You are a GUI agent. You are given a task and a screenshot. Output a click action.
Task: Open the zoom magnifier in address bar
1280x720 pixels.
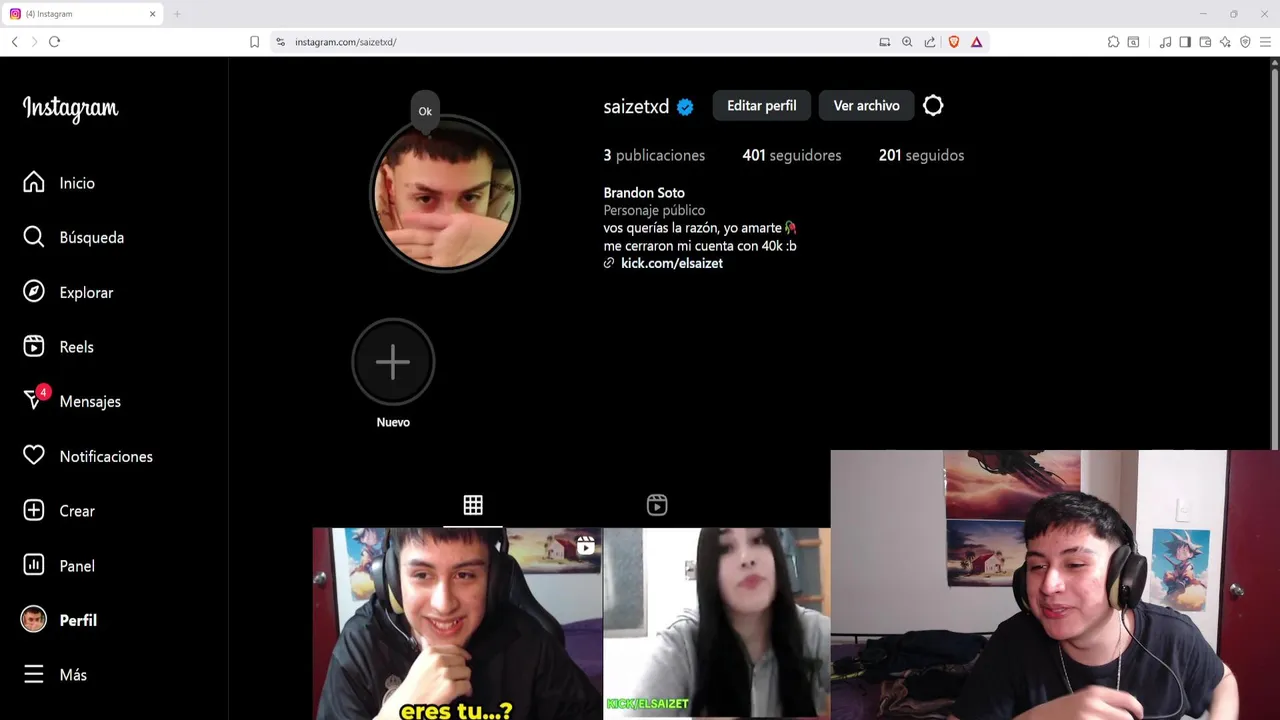point(907,42)
